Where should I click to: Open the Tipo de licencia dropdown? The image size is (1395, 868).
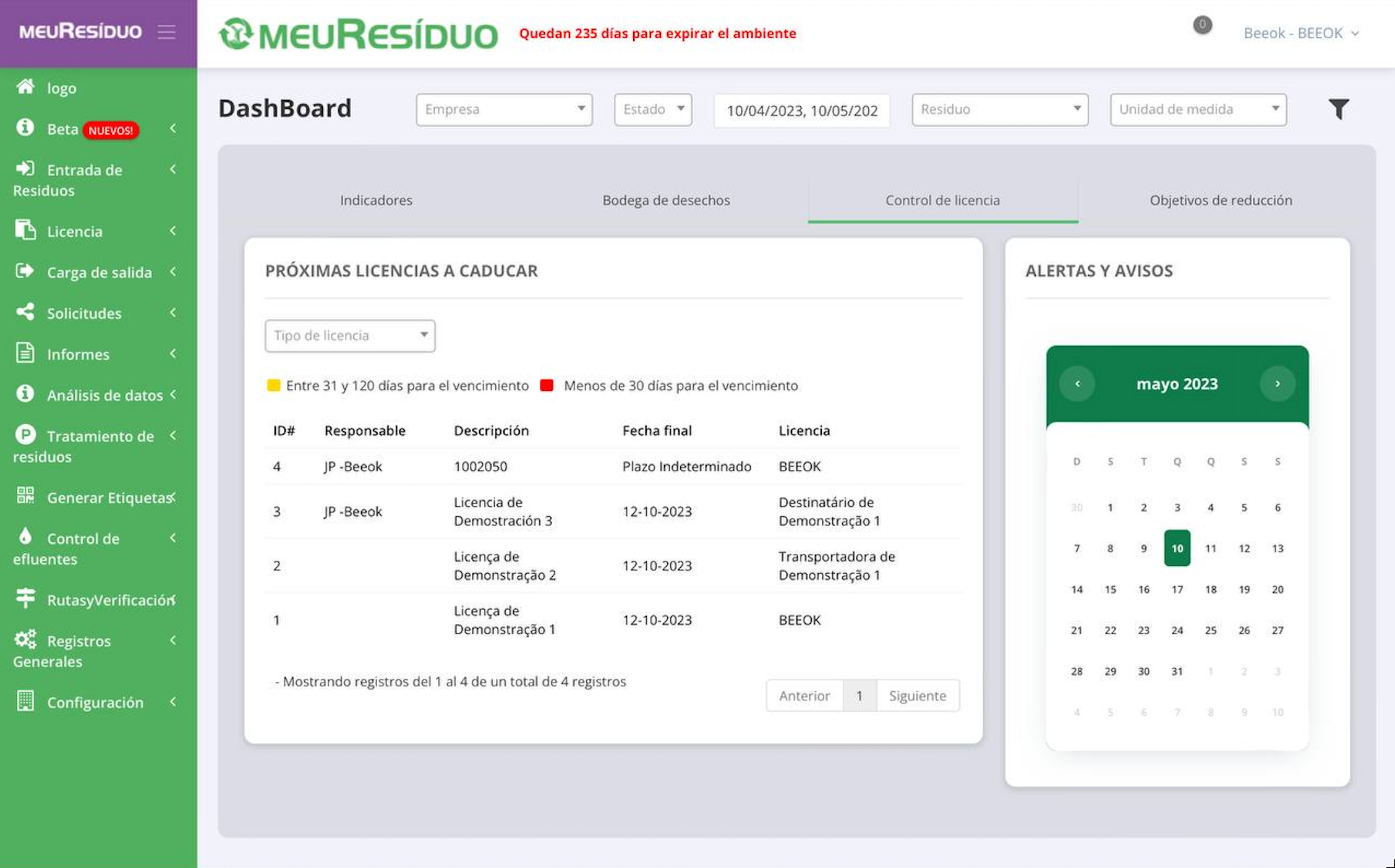pos(350,336)
